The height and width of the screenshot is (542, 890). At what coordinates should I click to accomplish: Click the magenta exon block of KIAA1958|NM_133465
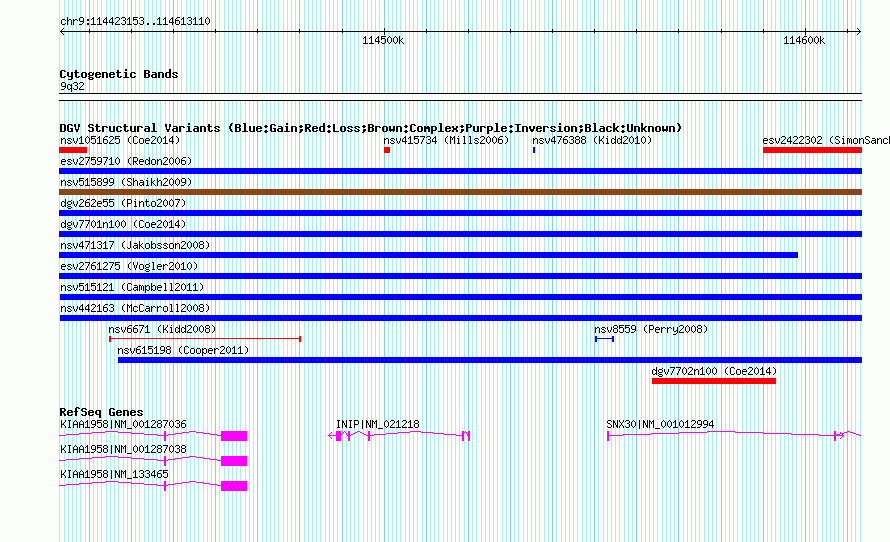(x=234, y=486)
